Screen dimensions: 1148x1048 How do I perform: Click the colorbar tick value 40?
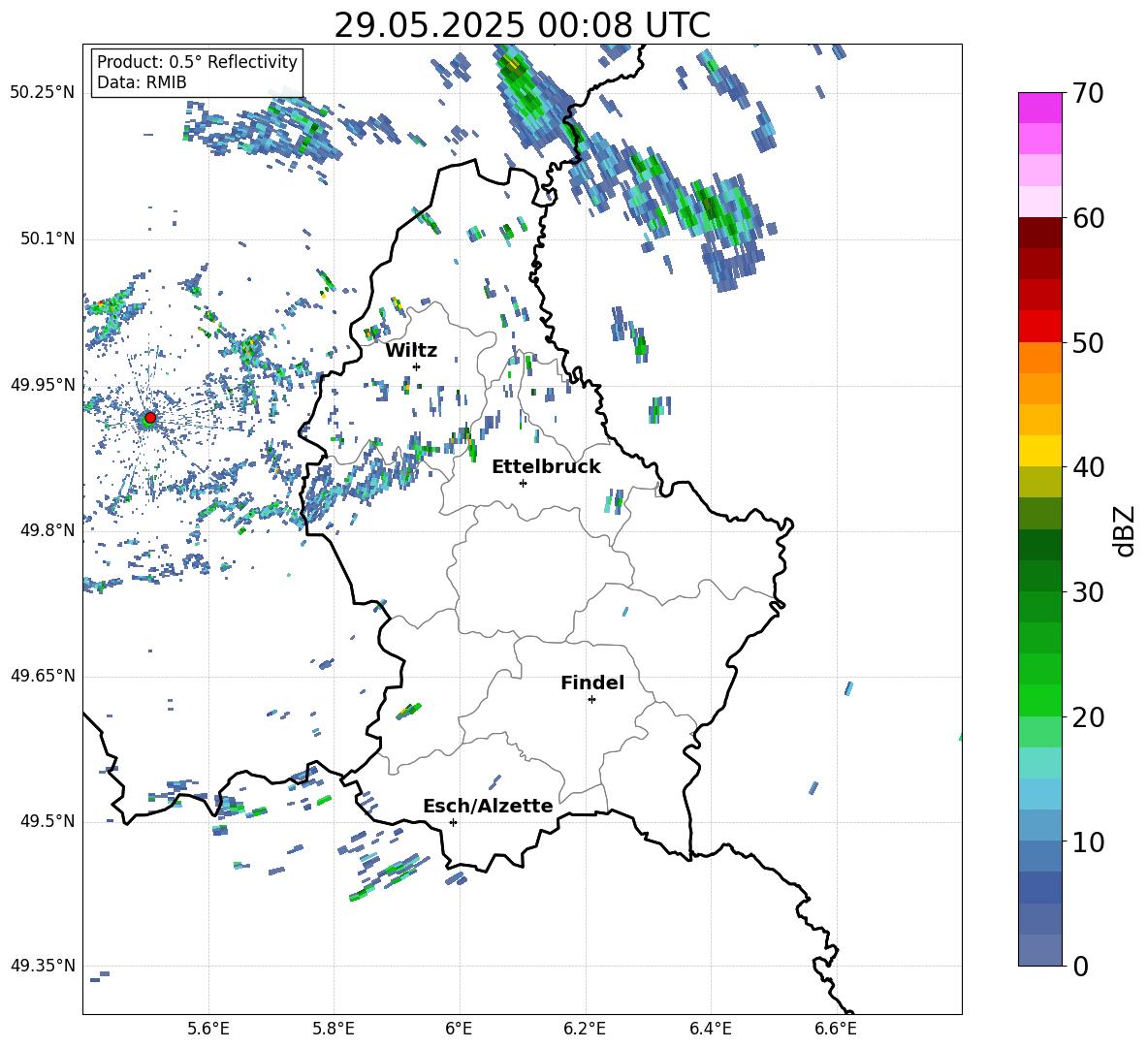(1087, 467)
